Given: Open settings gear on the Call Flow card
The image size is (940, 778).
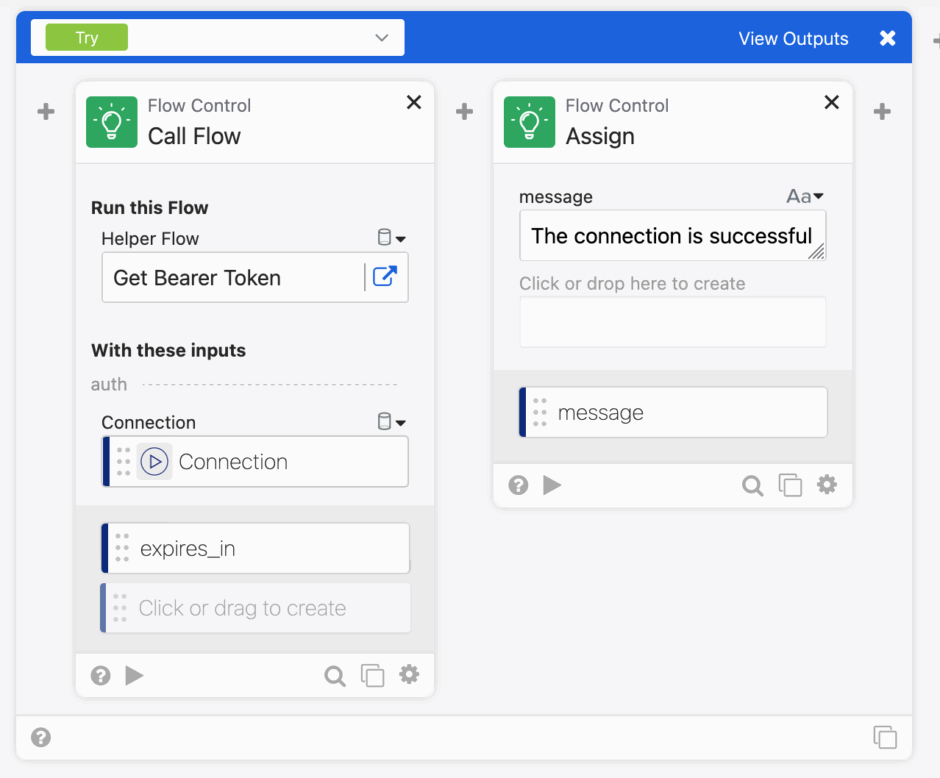Looking at the screenshot, I should coord(409,675).
